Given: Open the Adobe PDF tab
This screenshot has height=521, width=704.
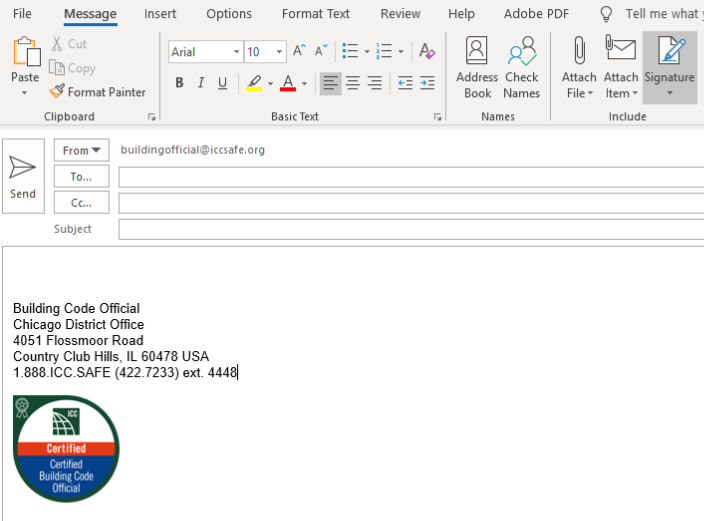Looking at the screenshot, I should tap(536, 14).
